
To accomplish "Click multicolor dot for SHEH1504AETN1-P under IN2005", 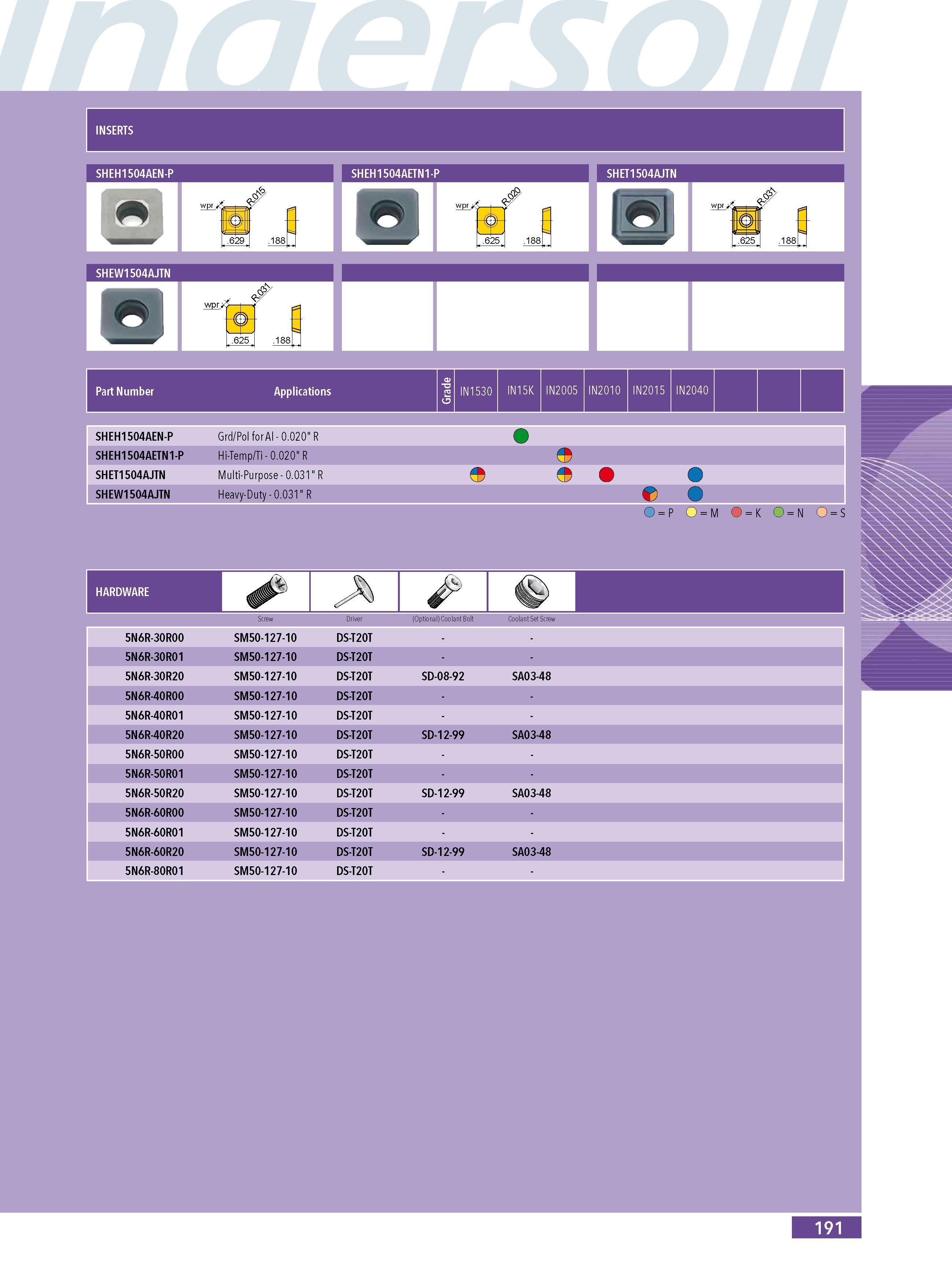I will (564, 455).
